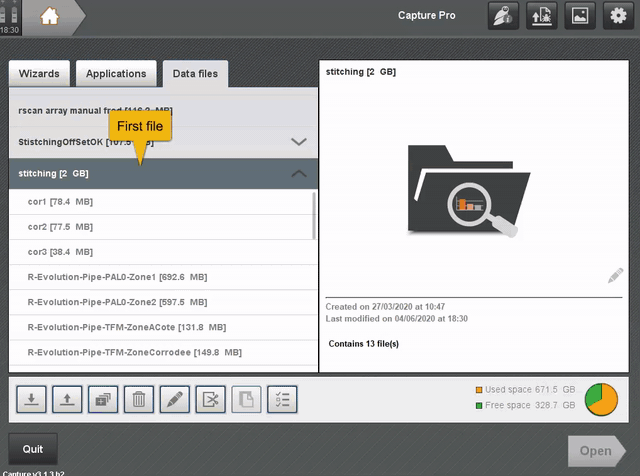Select R-Evolution-Pipe-PAL0-Zone2 file
640x476 pixels.
pos(163,302)
